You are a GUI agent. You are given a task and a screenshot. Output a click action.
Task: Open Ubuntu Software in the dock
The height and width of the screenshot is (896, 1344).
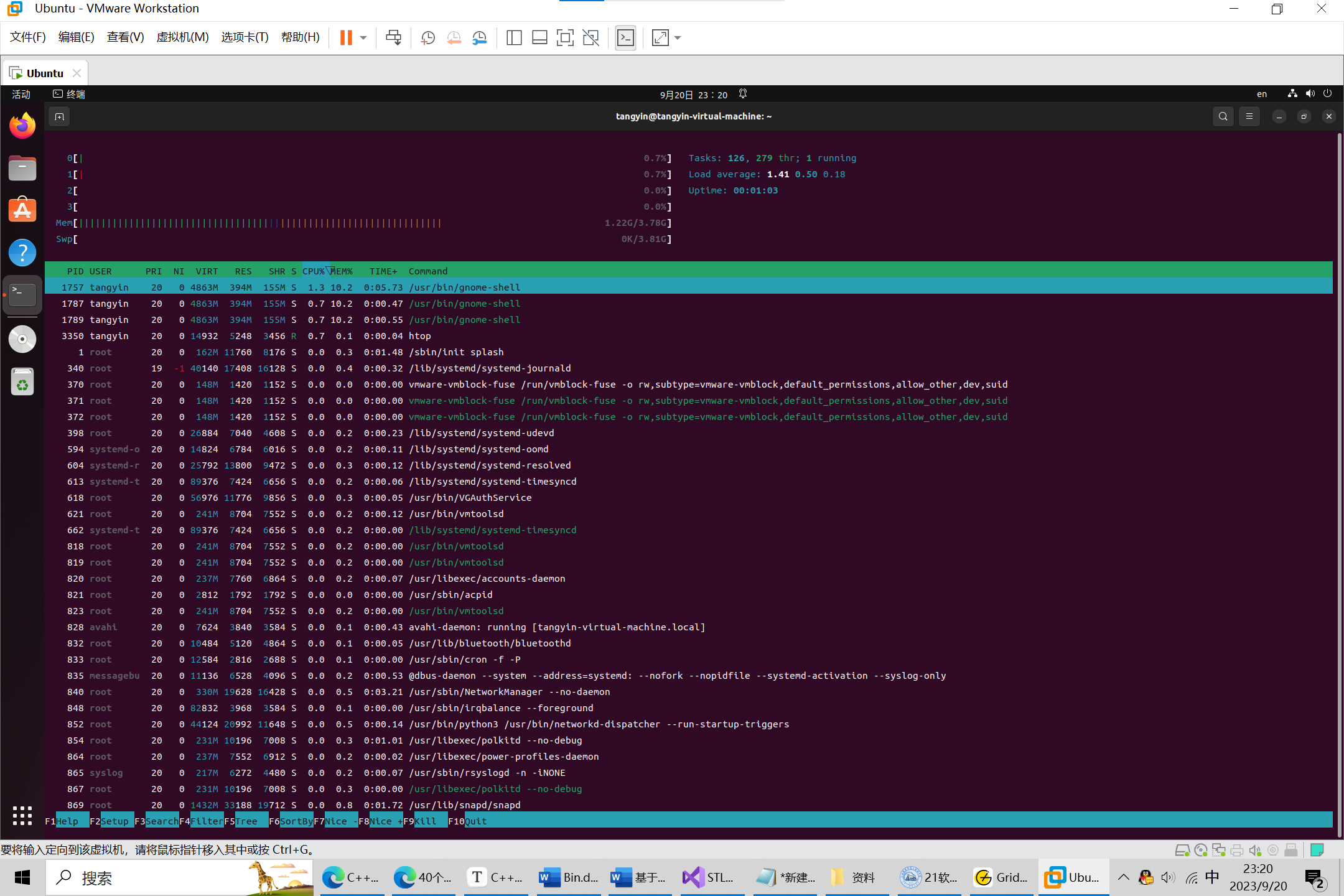(x=22, y=211)
